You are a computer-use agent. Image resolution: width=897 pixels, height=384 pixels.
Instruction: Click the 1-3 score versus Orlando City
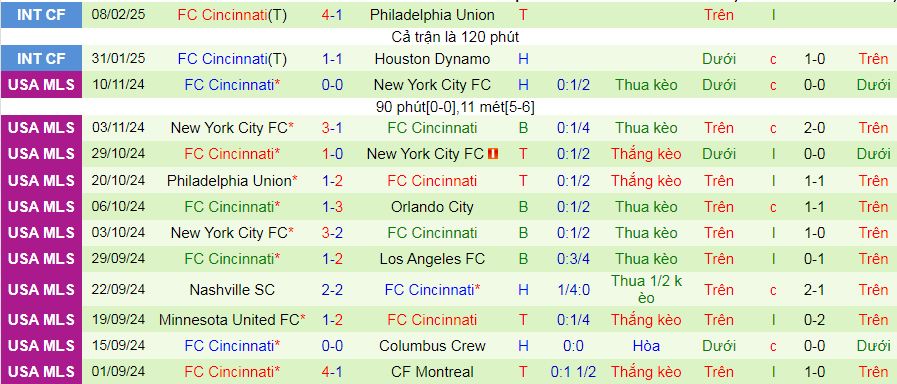(x=332, y=207)
